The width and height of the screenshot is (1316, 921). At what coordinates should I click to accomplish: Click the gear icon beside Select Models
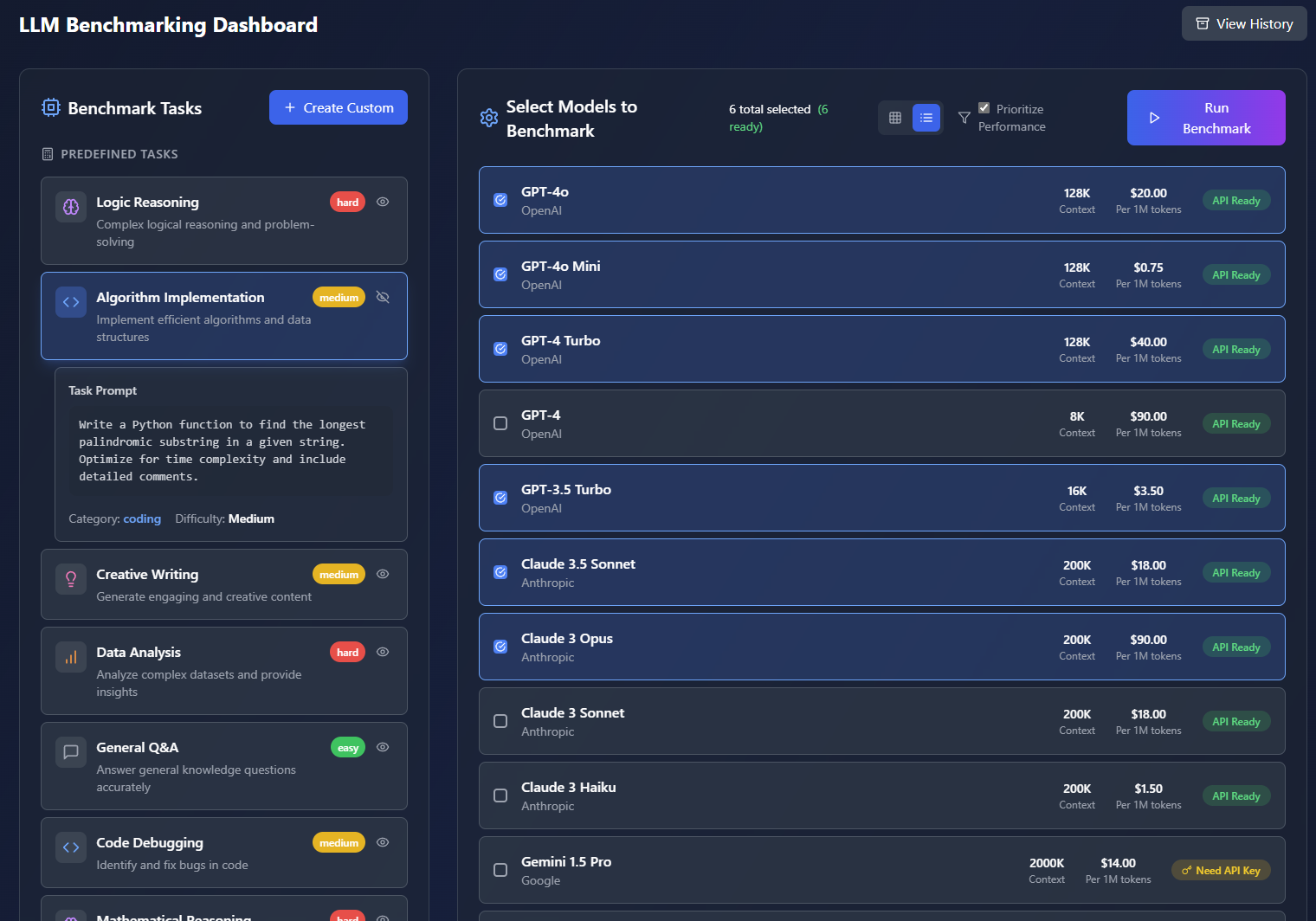489,118
